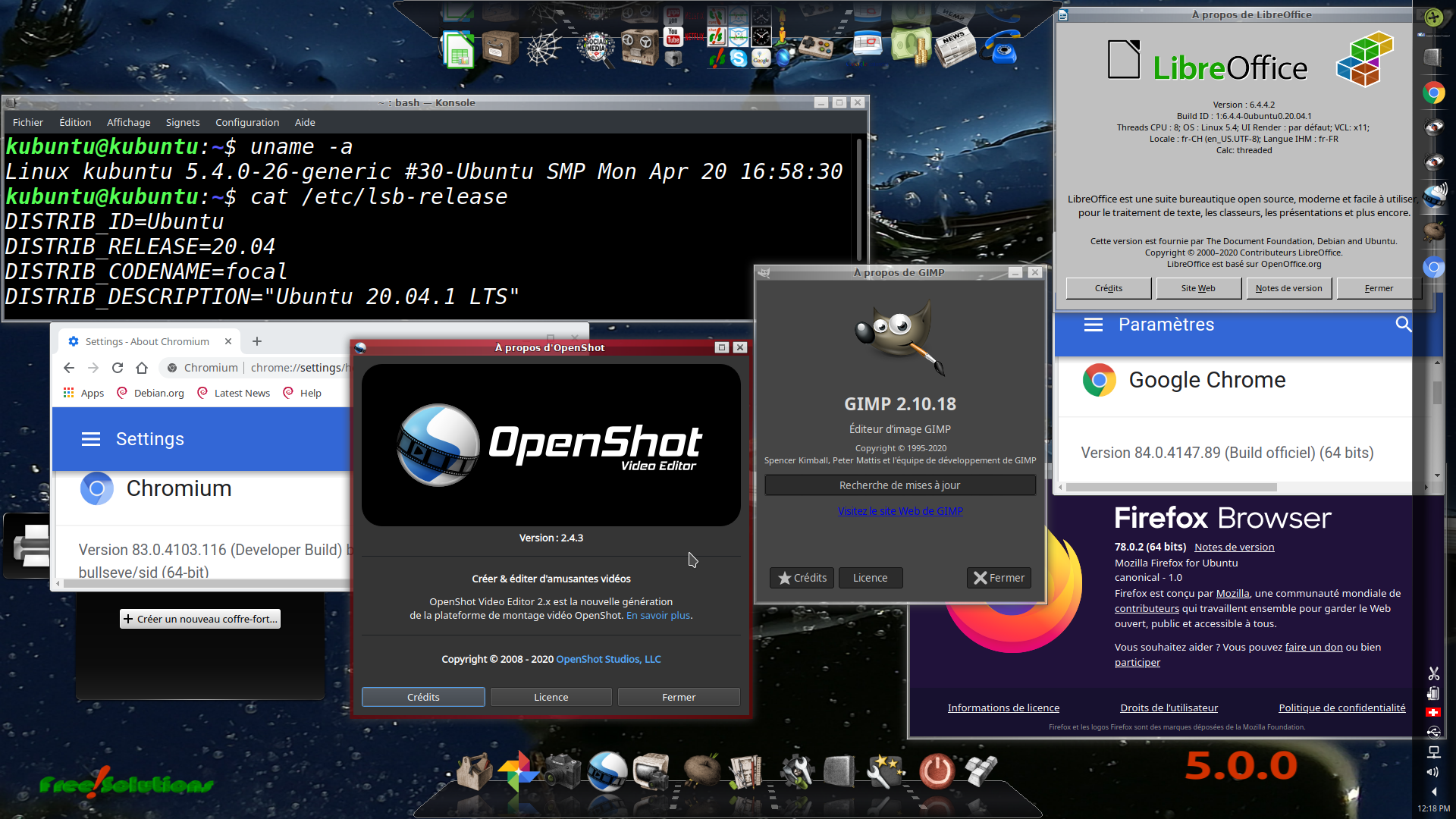Launch YouTube from the top dock

point(673,36)
